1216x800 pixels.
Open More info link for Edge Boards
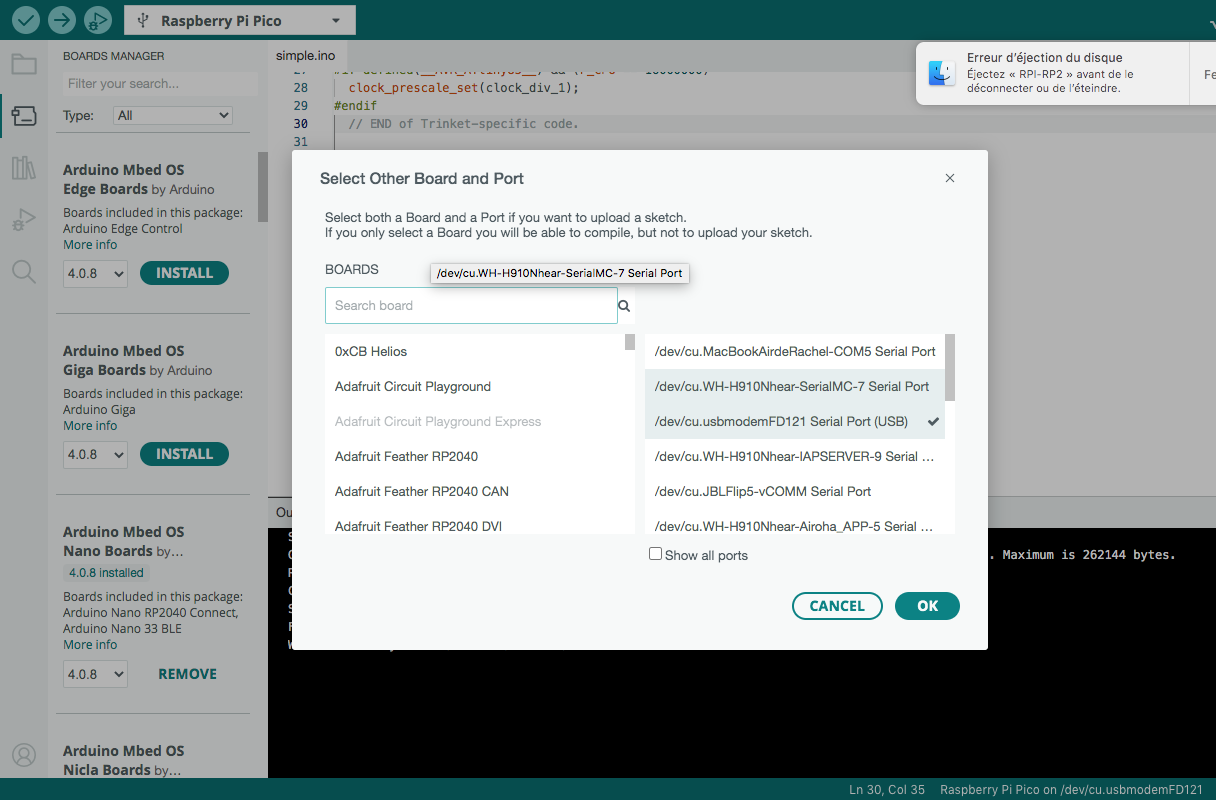[90, 245]
